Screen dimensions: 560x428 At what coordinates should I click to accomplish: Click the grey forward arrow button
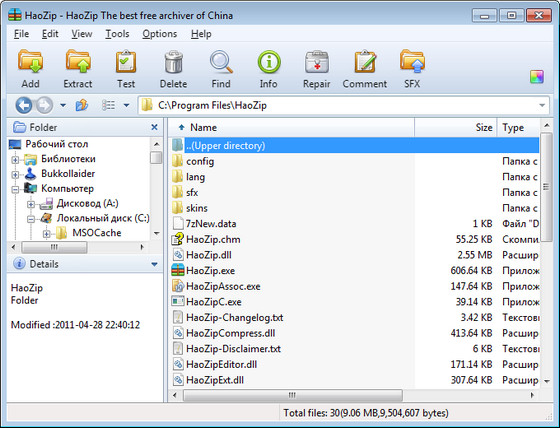(x=45, y=105)
